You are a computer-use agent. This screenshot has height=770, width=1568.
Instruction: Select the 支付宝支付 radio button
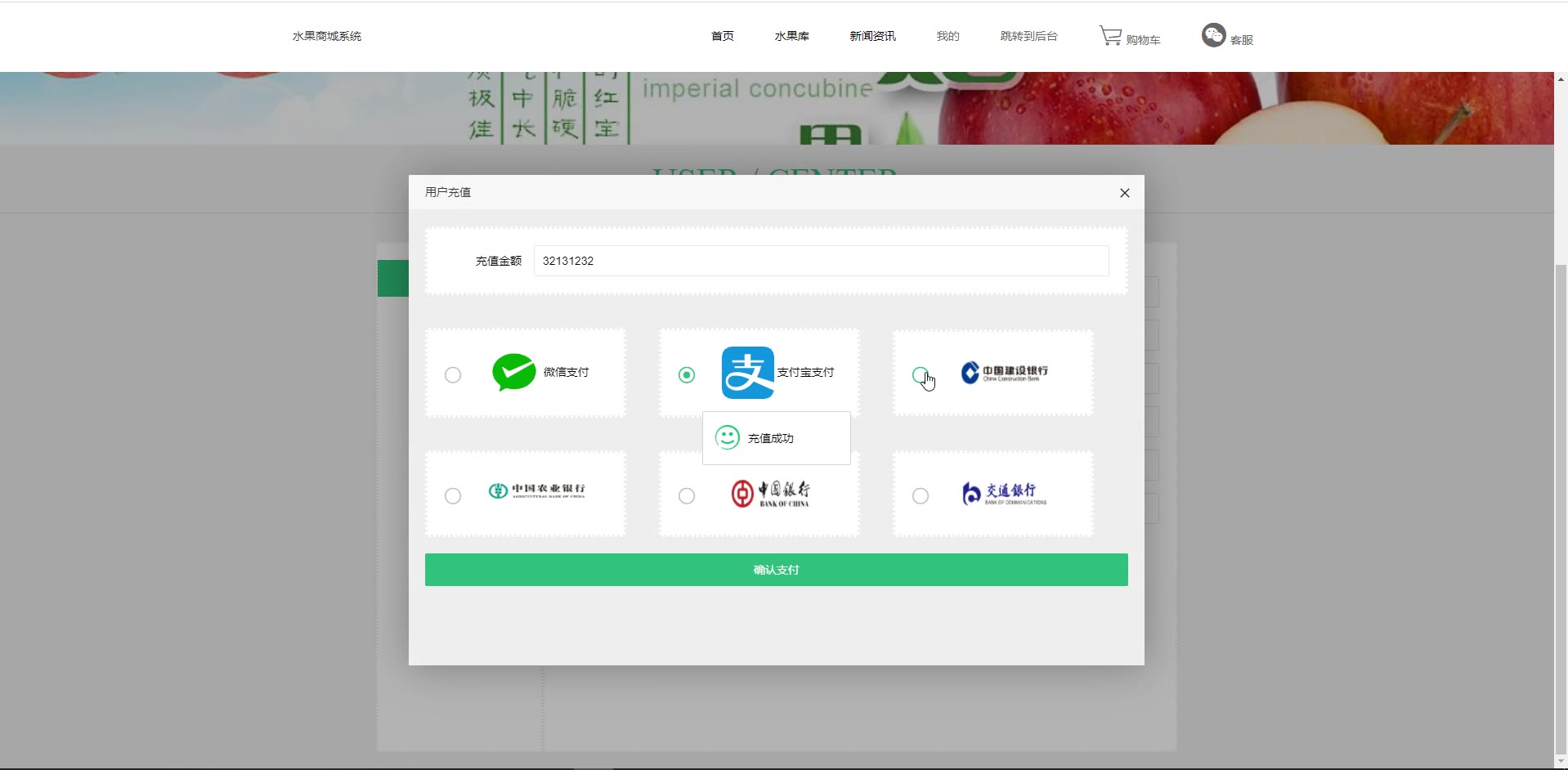coord(687,375)
